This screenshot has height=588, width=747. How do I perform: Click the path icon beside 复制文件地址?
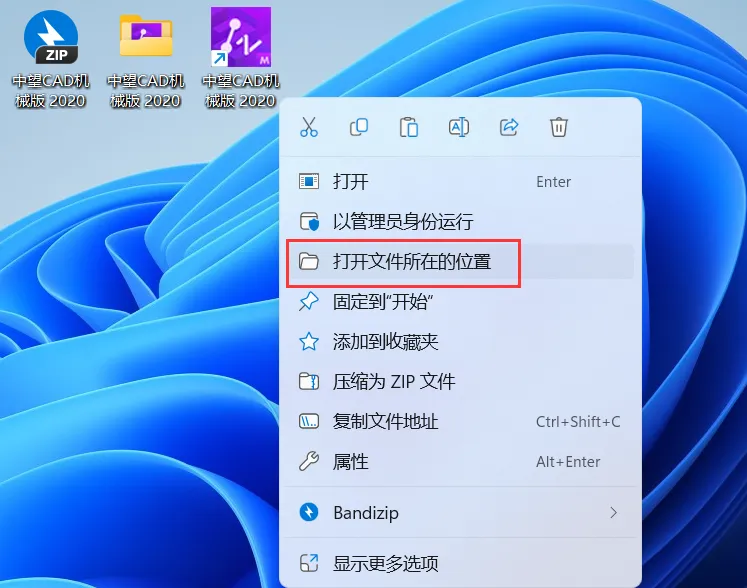point(309,422)
